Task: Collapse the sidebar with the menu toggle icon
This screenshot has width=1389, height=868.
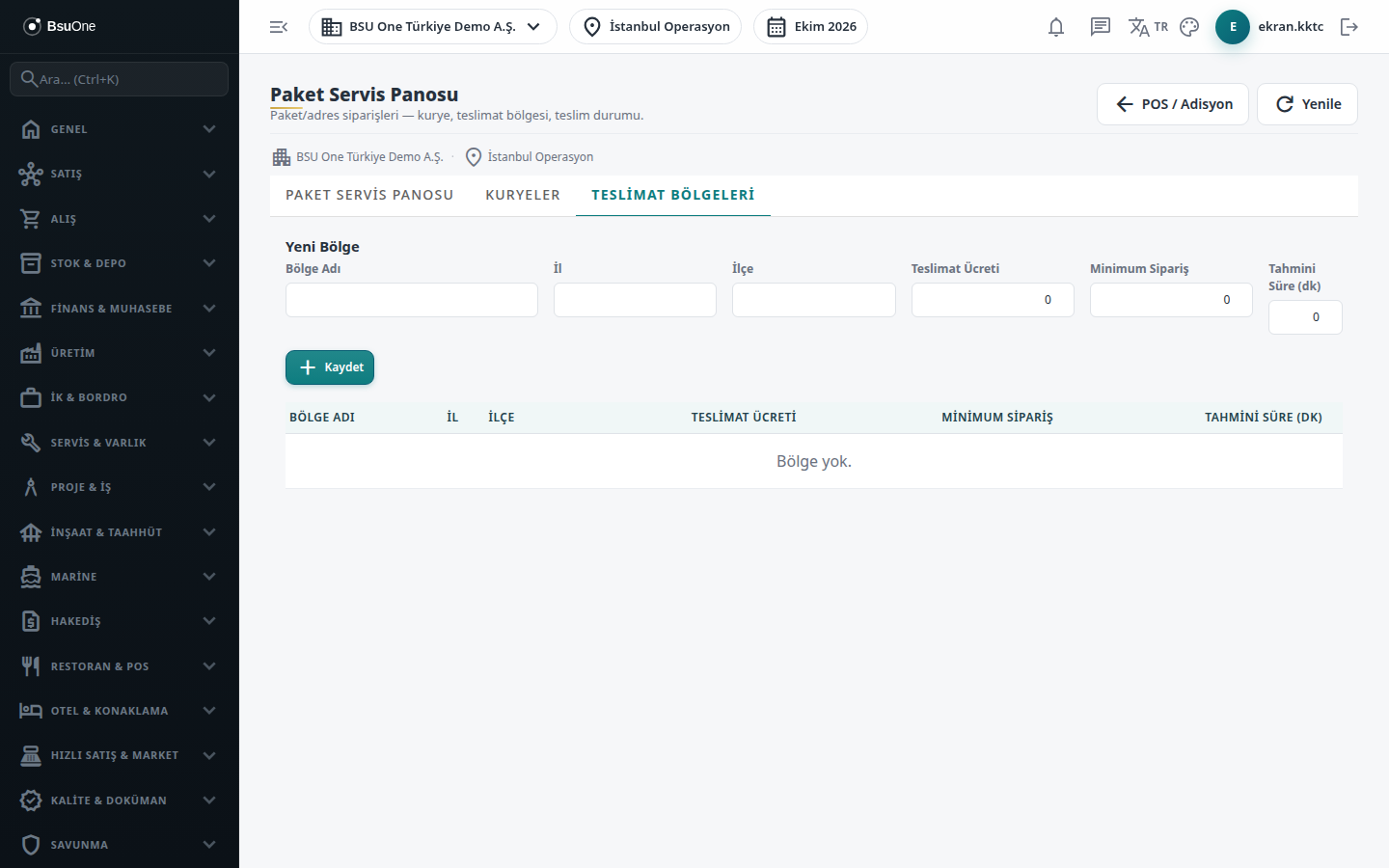Action: pyautogui.click(x=279, y=27)
